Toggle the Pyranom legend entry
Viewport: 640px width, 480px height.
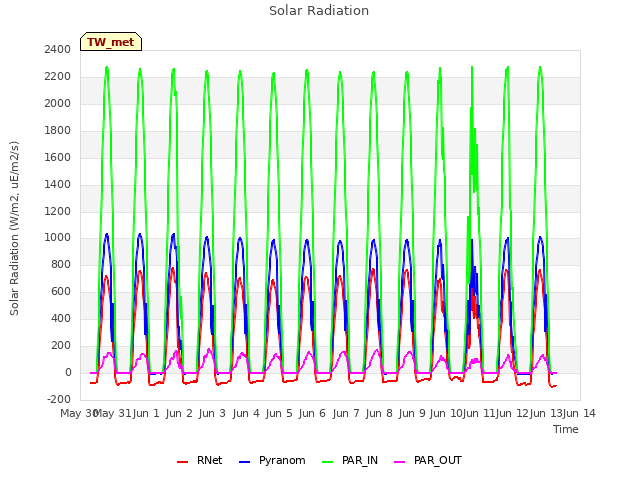click(x=272, y=460)
